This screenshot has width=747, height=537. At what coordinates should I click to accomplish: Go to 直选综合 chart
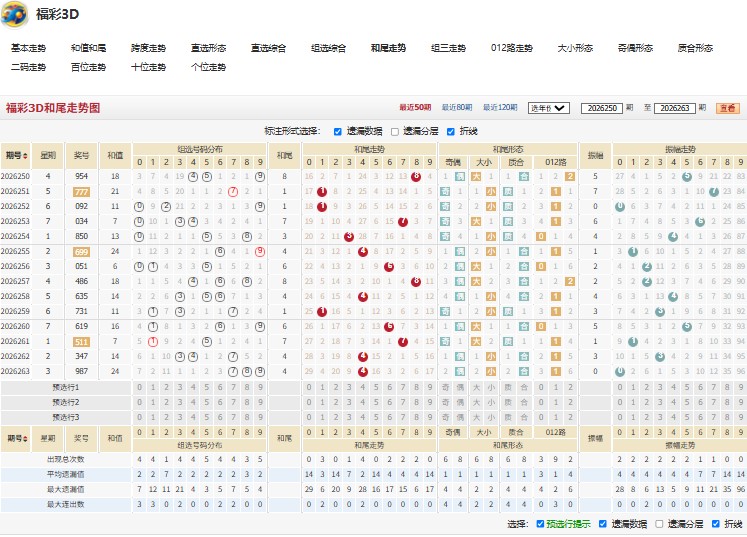pyautogui.click(x=269, y=48)
